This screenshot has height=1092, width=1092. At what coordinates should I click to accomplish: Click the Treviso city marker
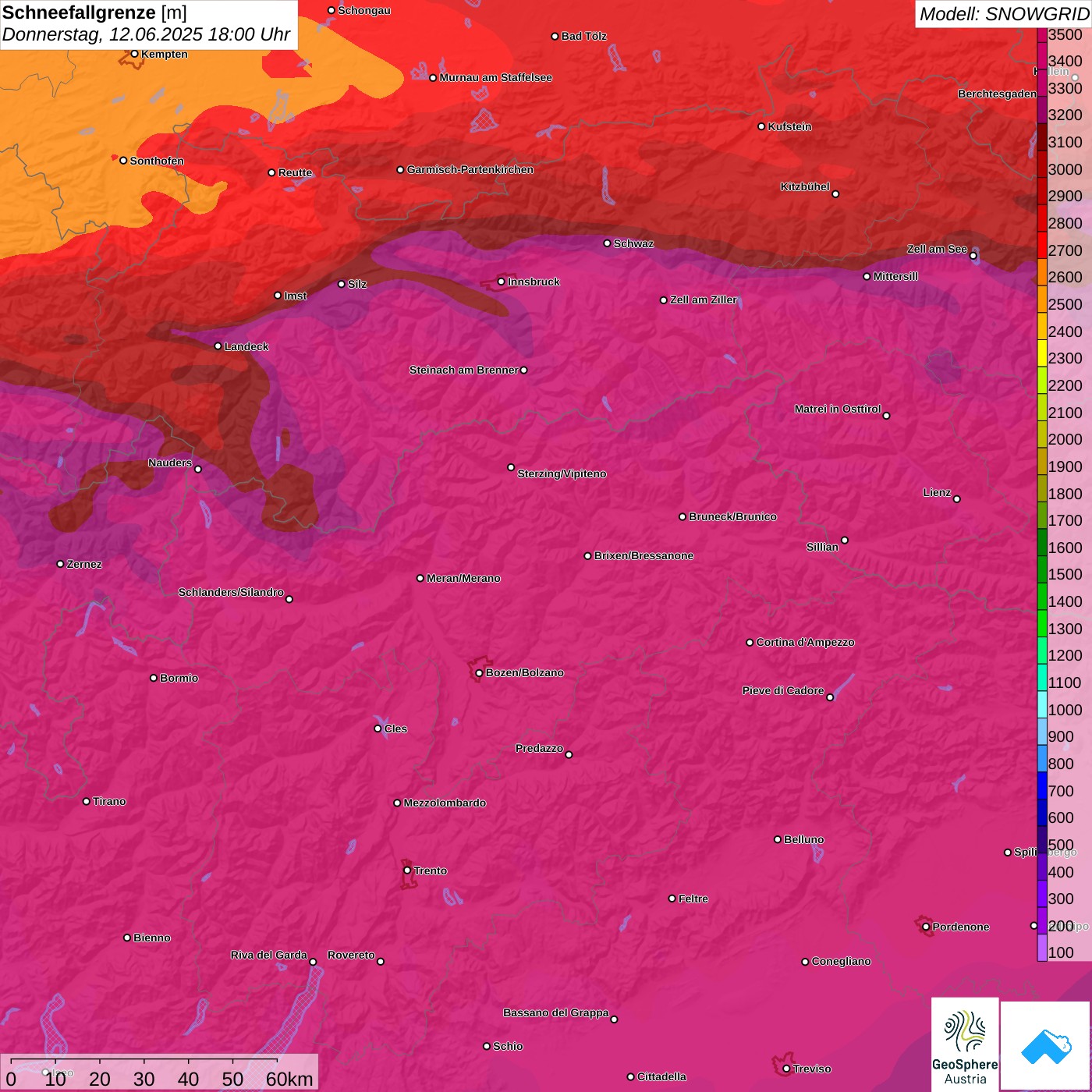click(x=786, y=1069)
